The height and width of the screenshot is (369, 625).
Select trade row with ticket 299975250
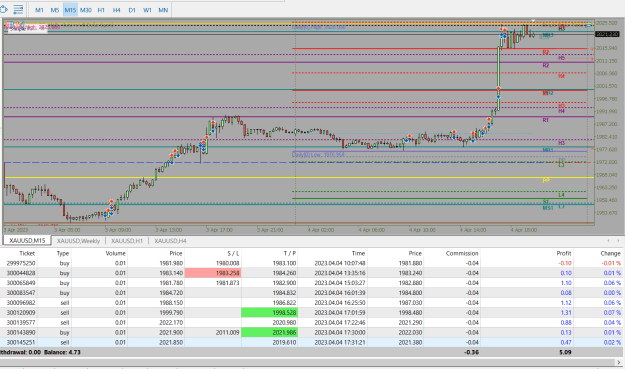point(311,263)
